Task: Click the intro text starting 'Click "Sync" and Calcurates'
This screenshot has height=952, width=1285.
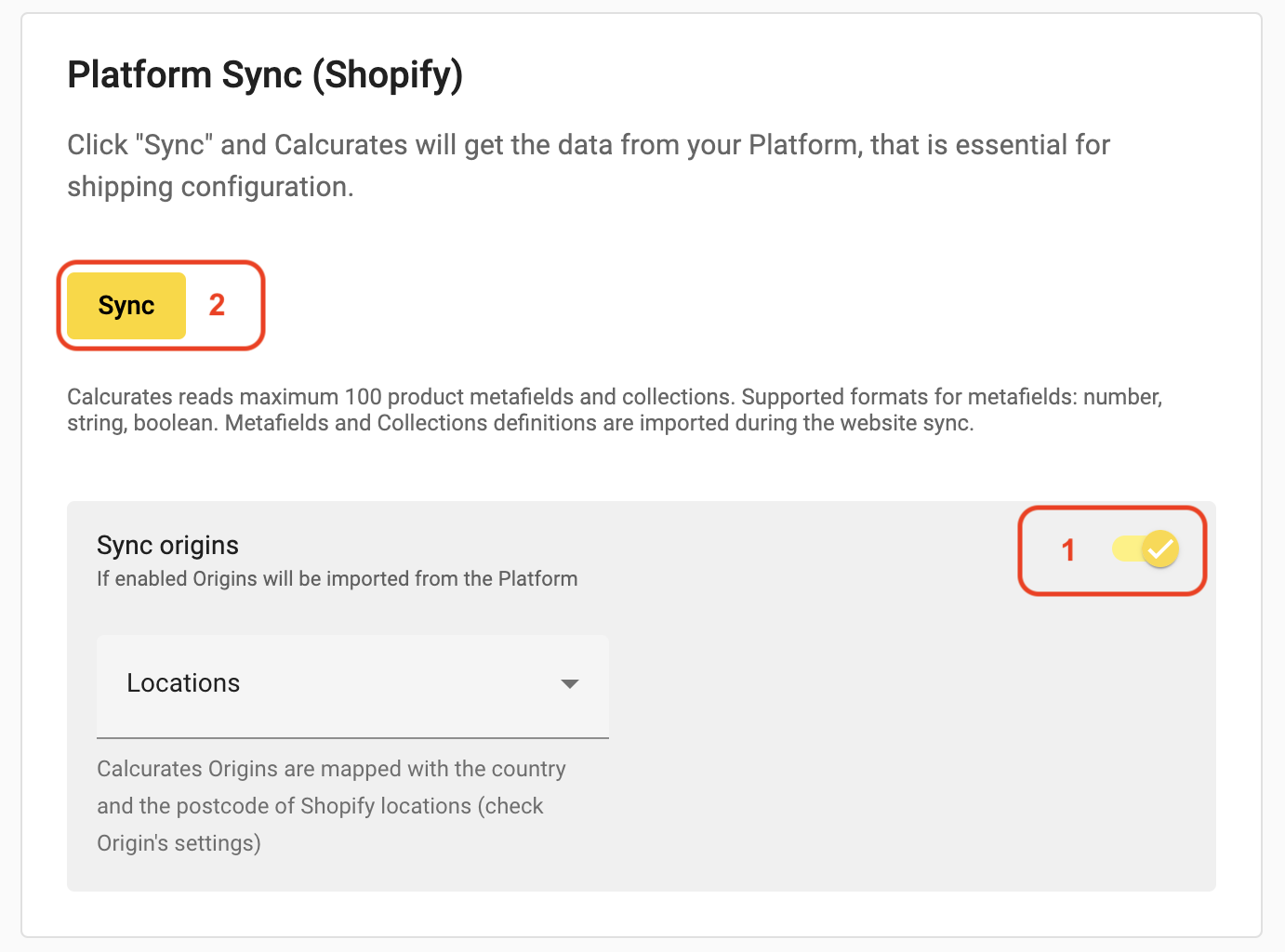Action: click(589, 165)
